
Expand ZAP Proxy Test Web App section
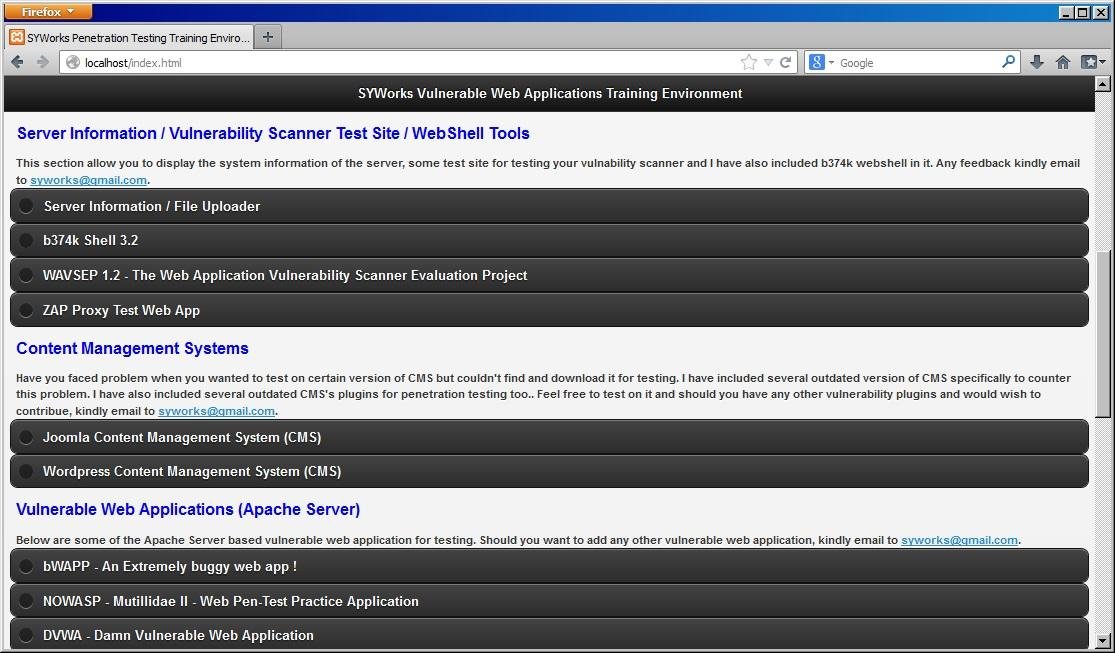549,310
